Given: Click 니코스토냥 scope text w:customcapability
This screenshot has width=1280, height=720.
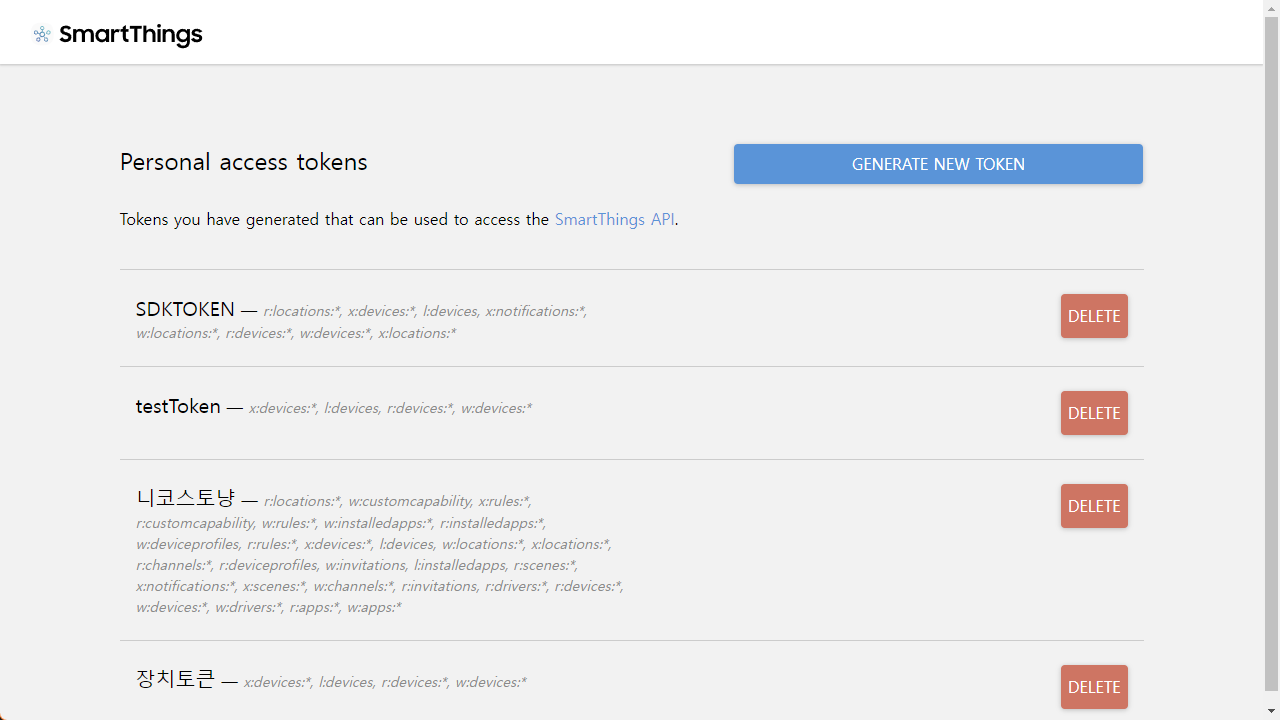Looking at the screenshot, I should click(x=410, y=501).
